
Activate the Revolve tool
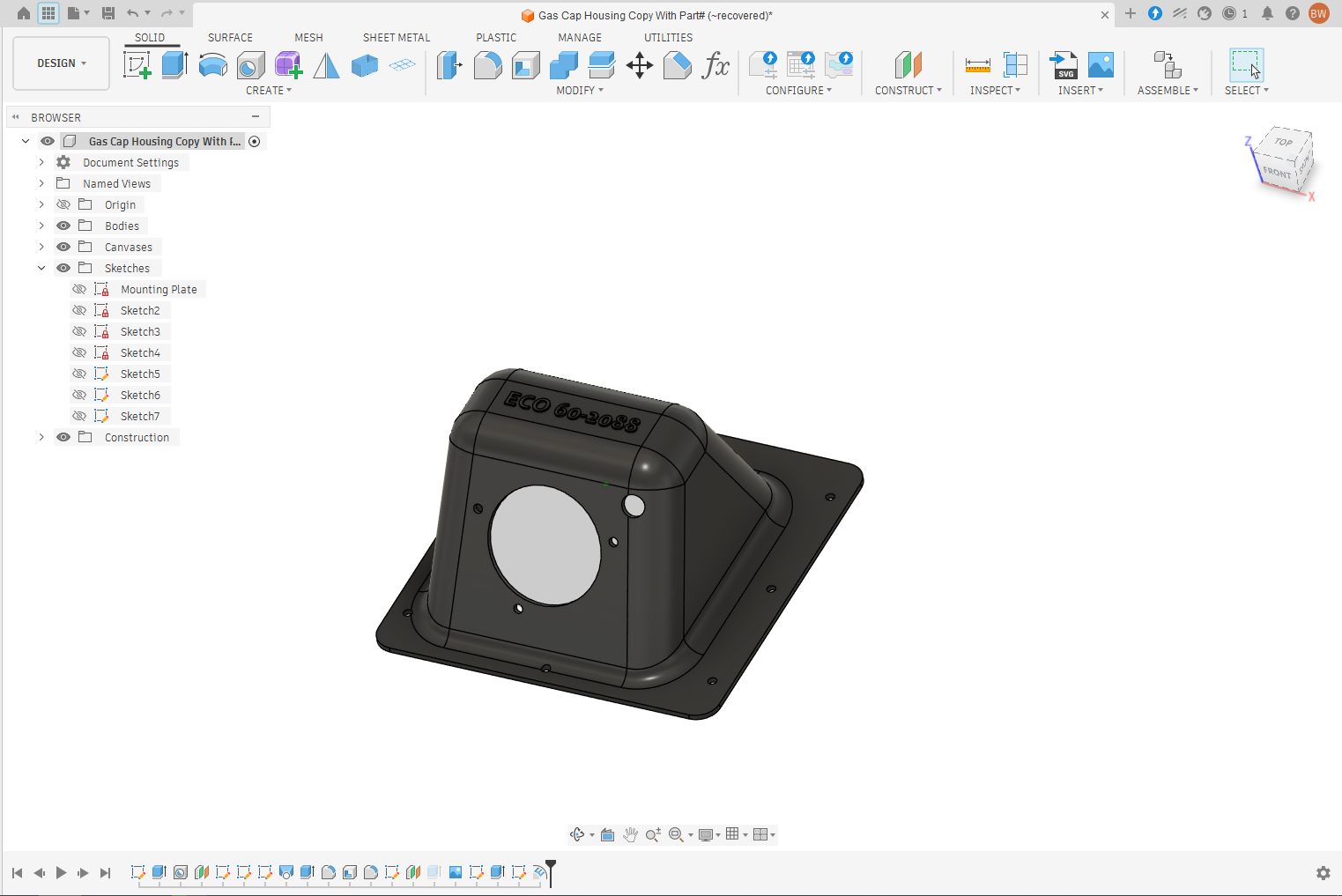point(212,65)
